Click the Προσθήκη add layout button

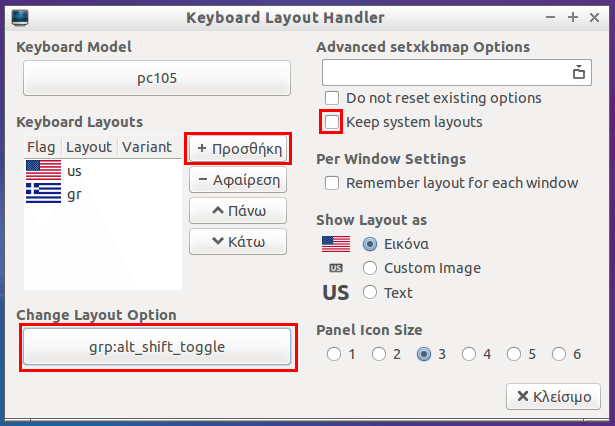tap(238, 149)
